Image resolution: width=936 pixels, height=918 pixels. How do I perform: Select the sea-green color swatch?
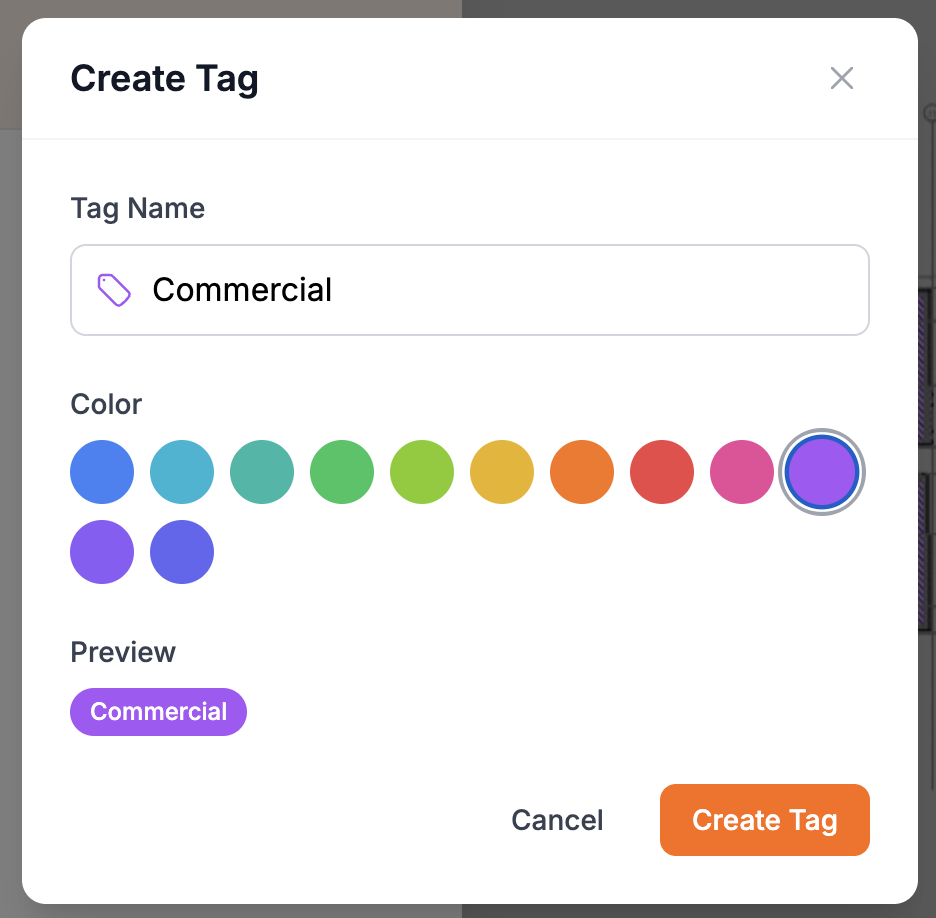click(261, 471)
